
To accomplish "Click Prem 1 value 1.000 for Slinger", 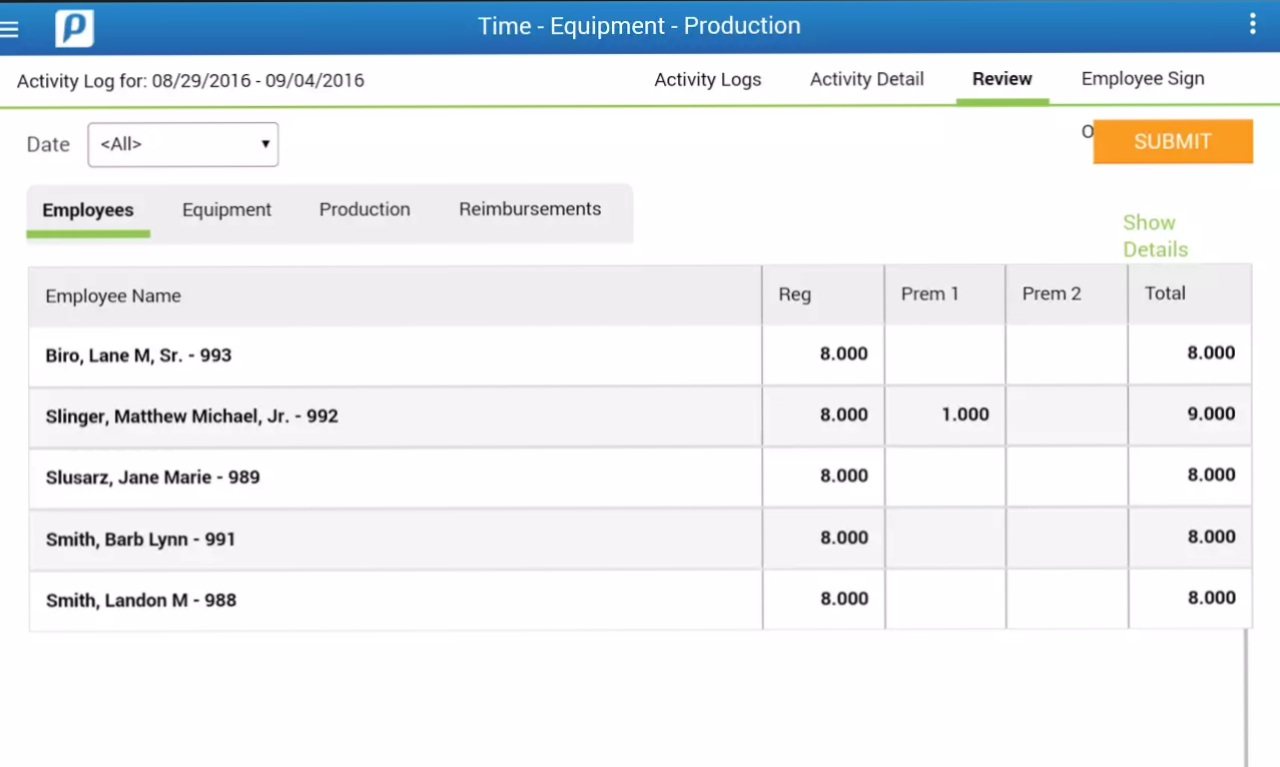I will click(x=965, y=414).
